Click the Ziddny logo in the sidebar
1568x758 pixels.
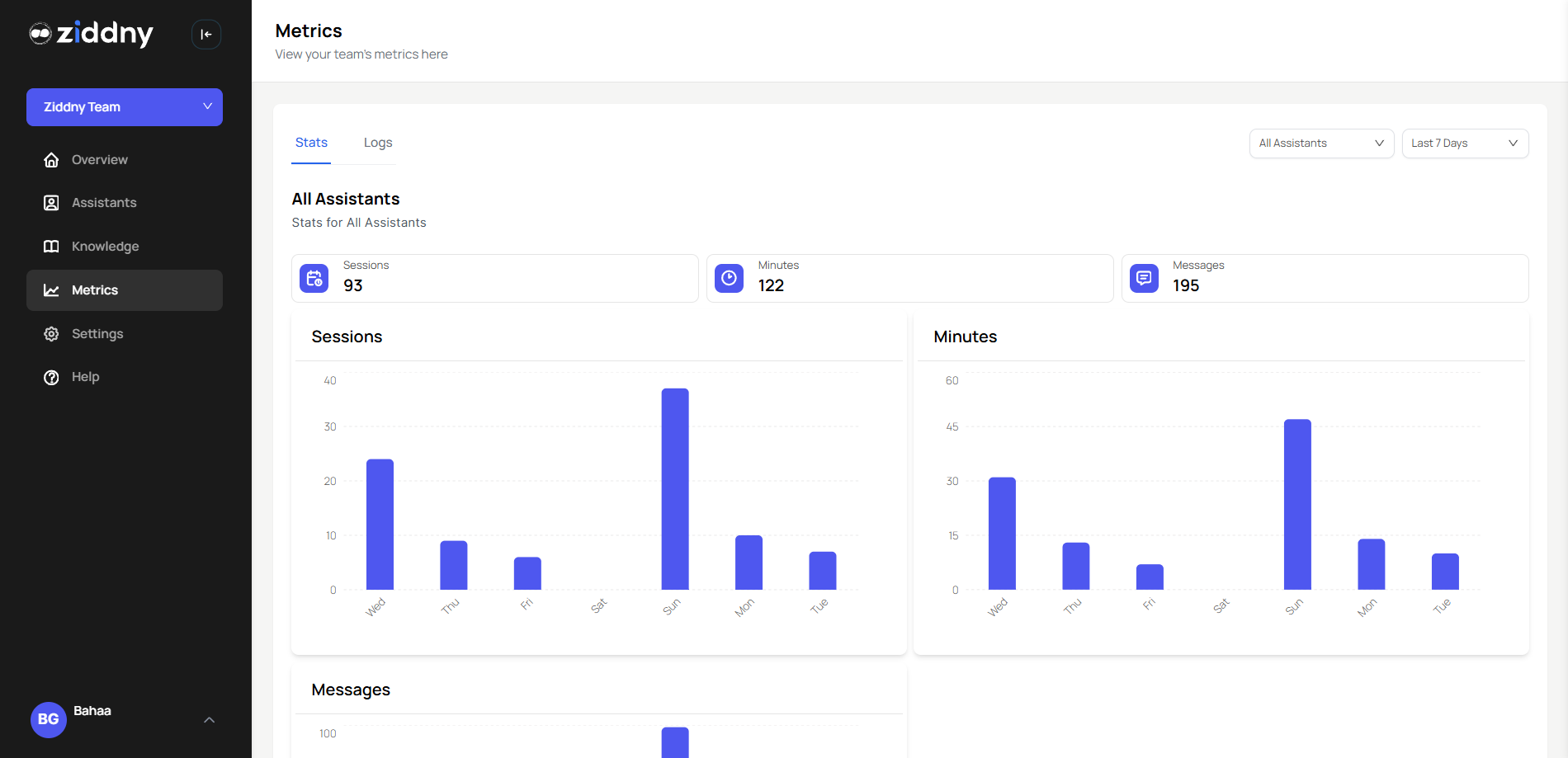pyautogui.click(x=91, y=34)
